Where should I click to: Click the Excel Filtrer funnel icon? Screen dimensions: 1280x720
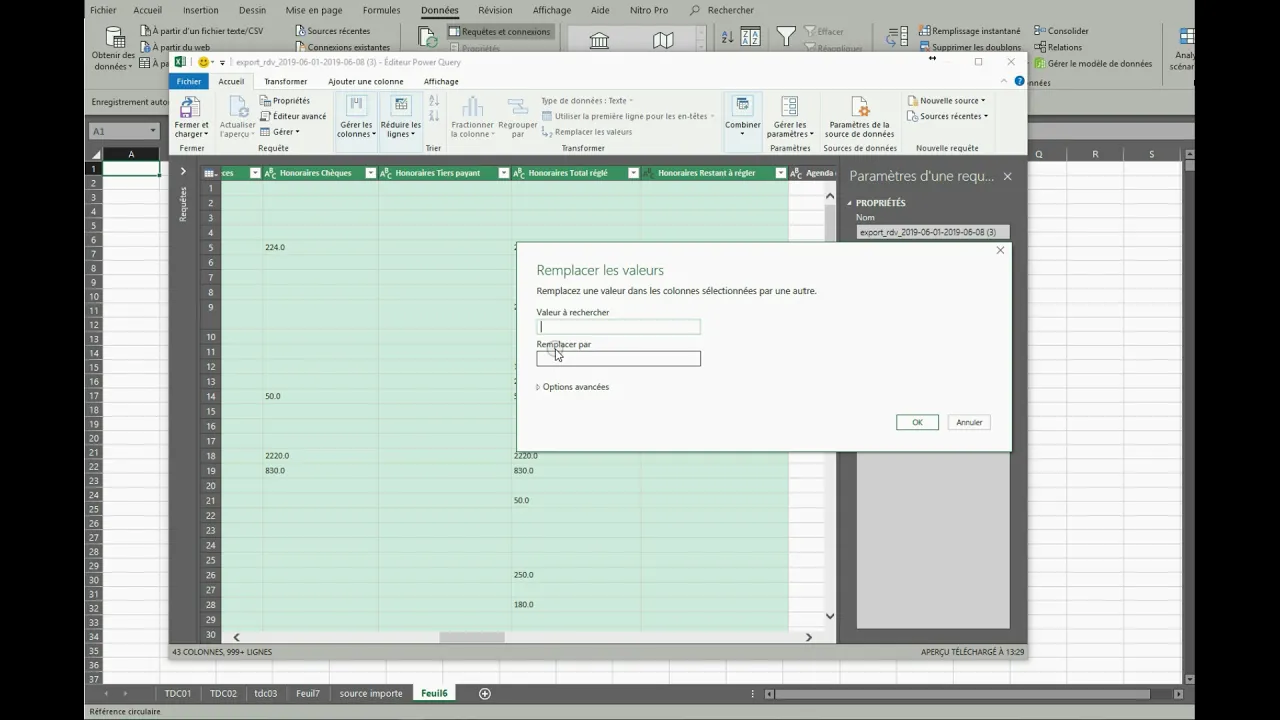(786, 38)
